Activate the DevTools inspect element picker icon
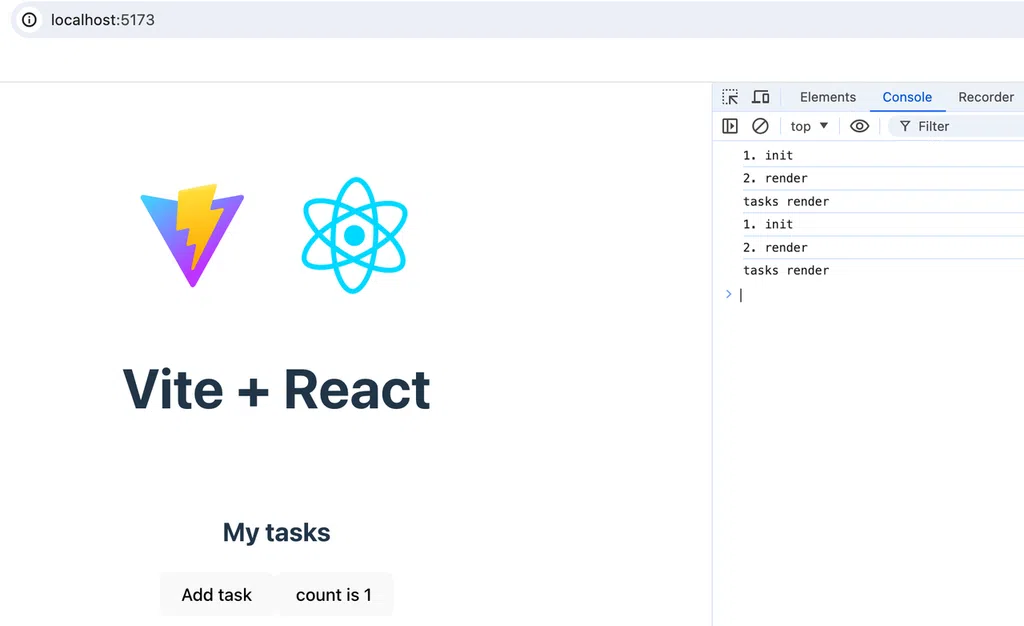The image size is (1024, 626). (x=730, y=97)
